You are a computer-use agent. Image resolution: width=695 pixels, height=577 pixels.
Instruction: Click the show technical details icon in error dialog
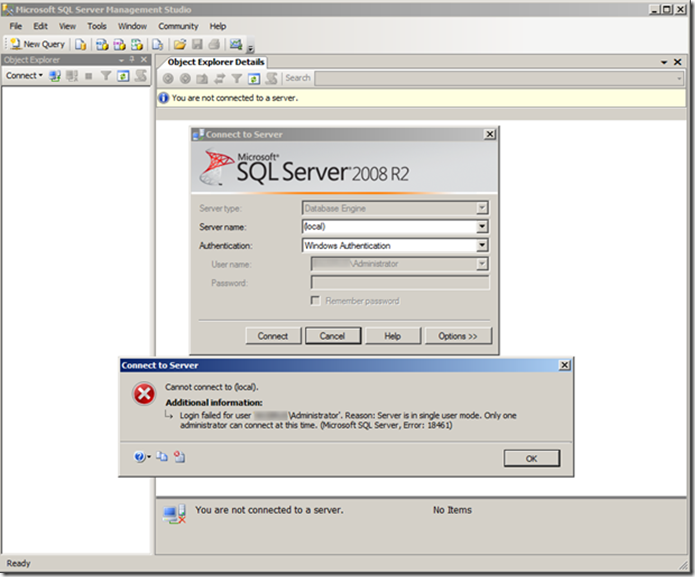(180, 456)
